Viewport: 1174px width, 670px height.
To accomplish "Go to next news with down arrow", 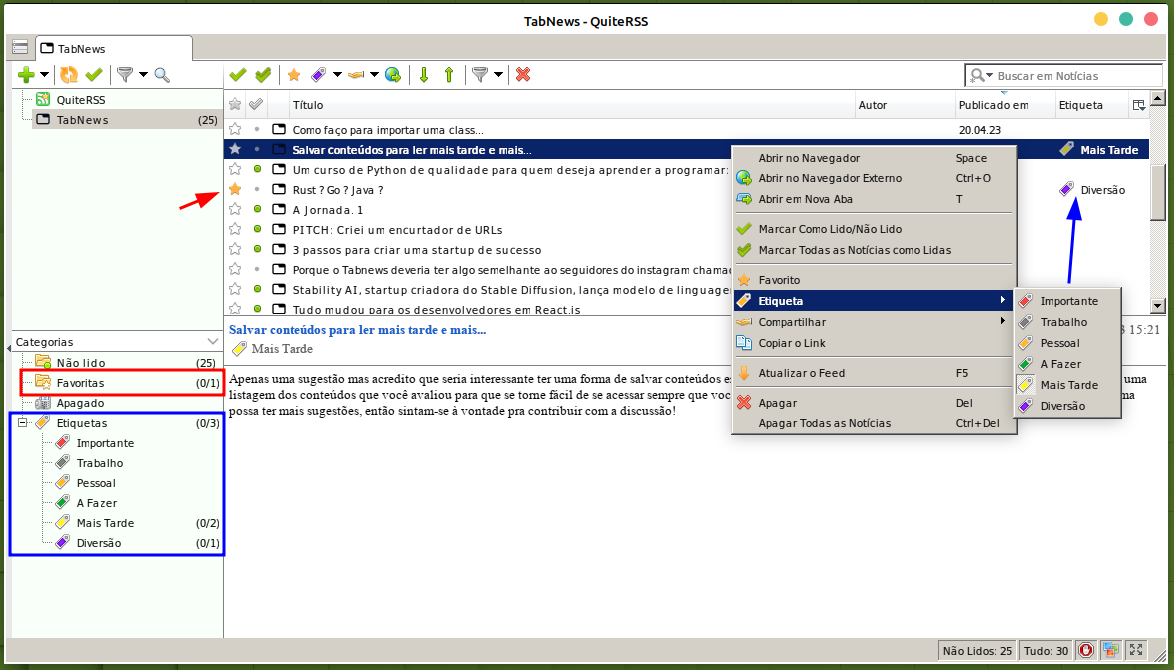I will coord(424,75).
